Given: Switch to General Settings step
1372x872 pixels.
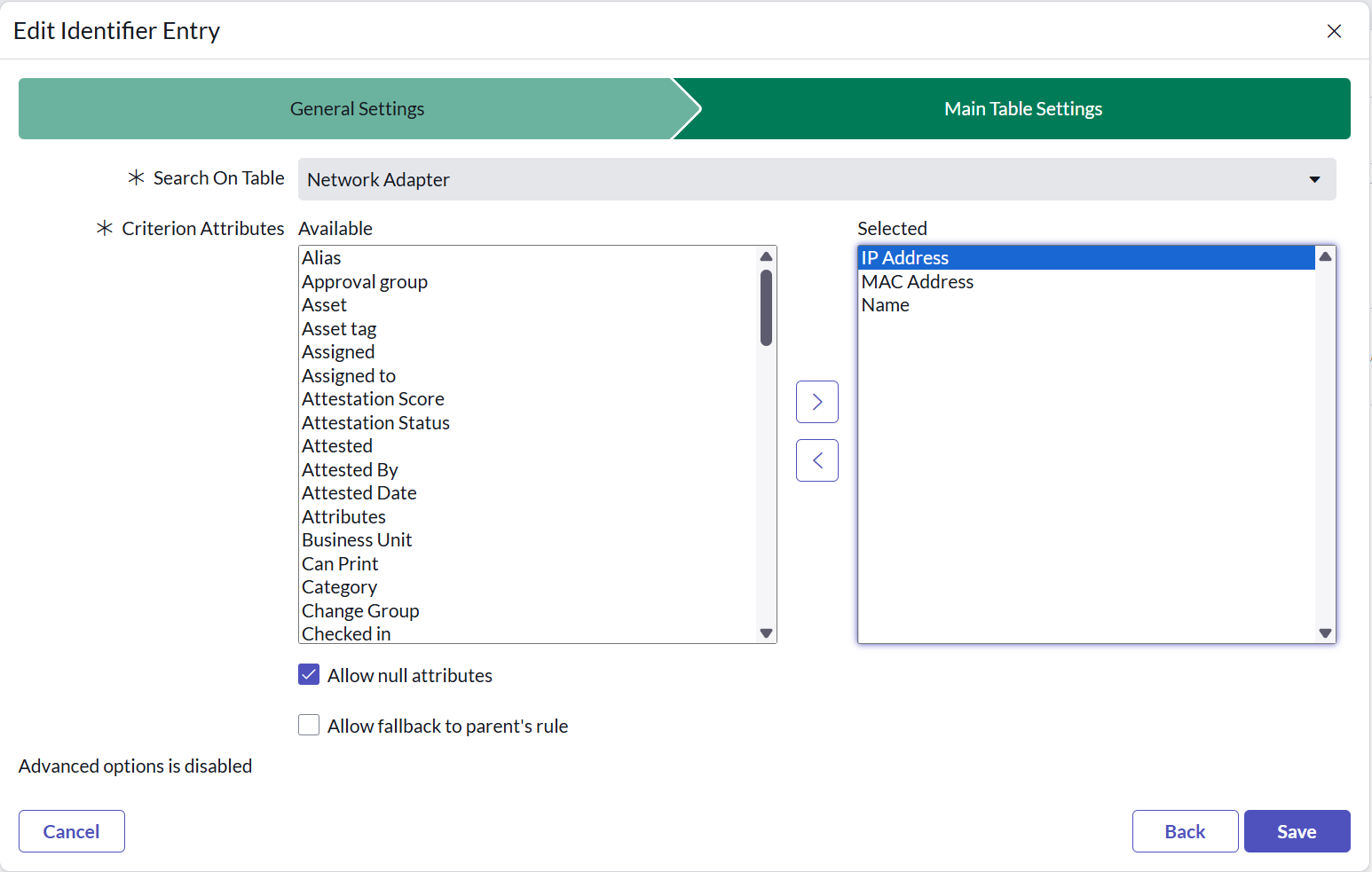Looking at the screenshot, I should 357,109.
